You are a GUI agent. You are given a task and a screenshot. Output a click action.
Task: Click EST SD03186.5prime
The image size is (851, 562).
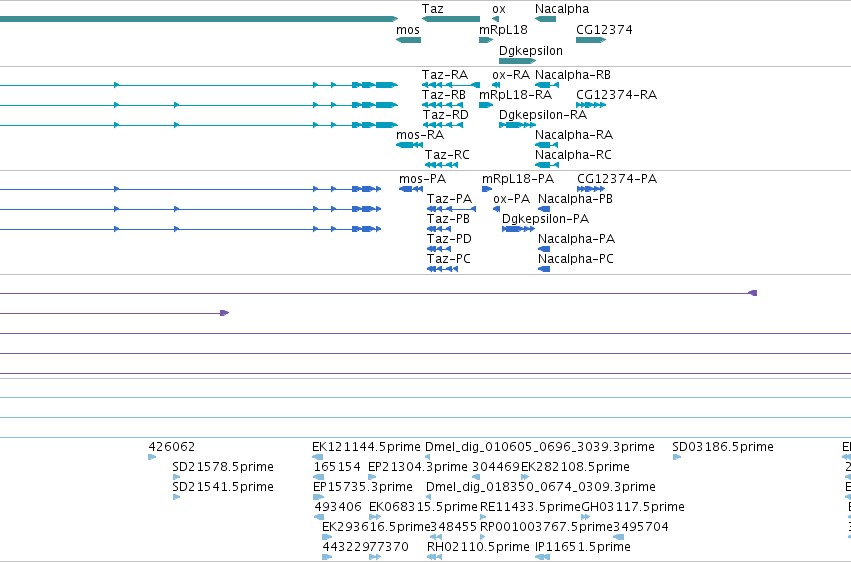coord(723,447)
